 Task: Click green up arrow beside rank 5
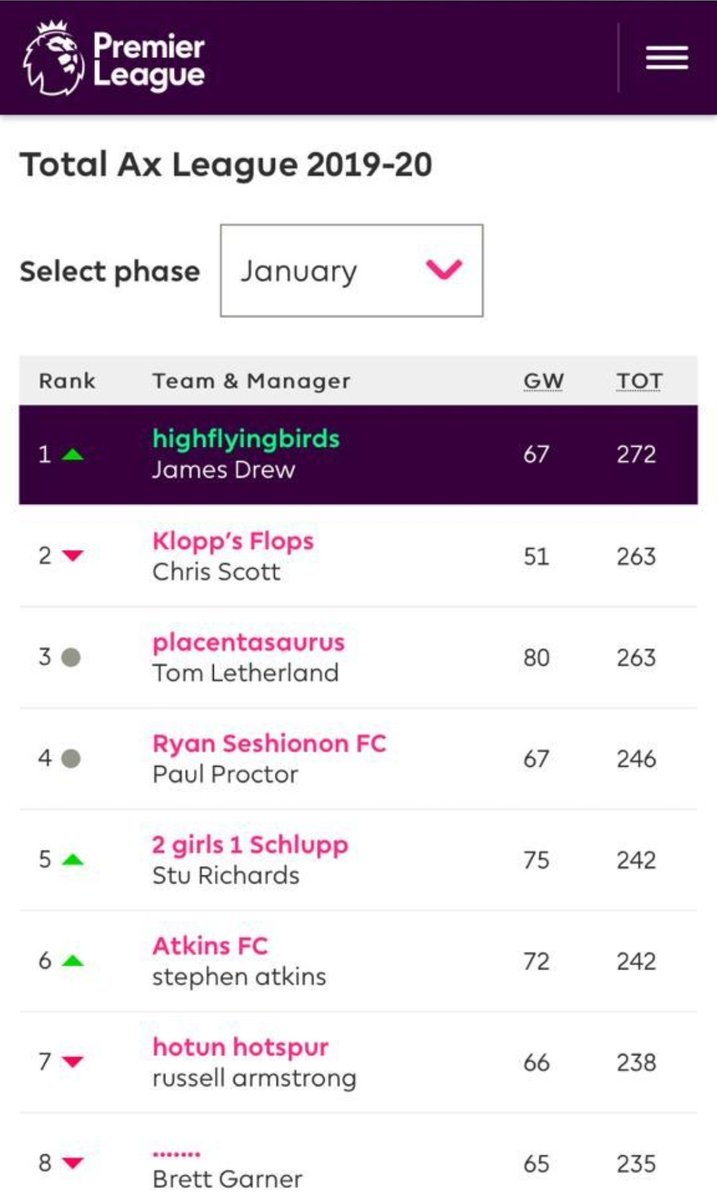pos(73,859)
